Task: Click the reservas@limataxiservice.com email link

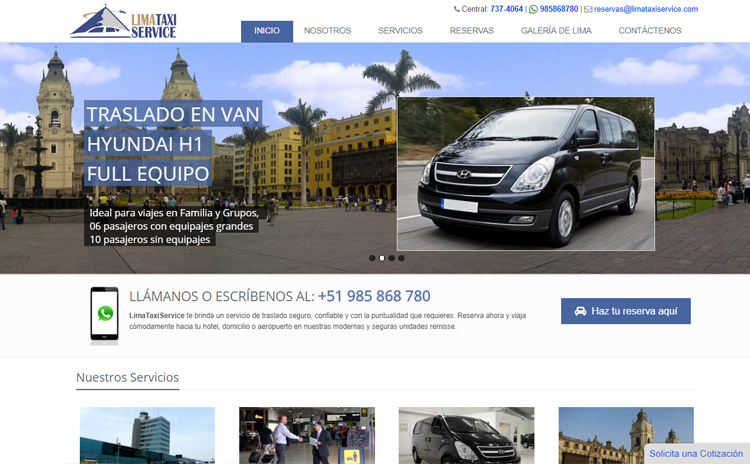Action: click(645, 9)
